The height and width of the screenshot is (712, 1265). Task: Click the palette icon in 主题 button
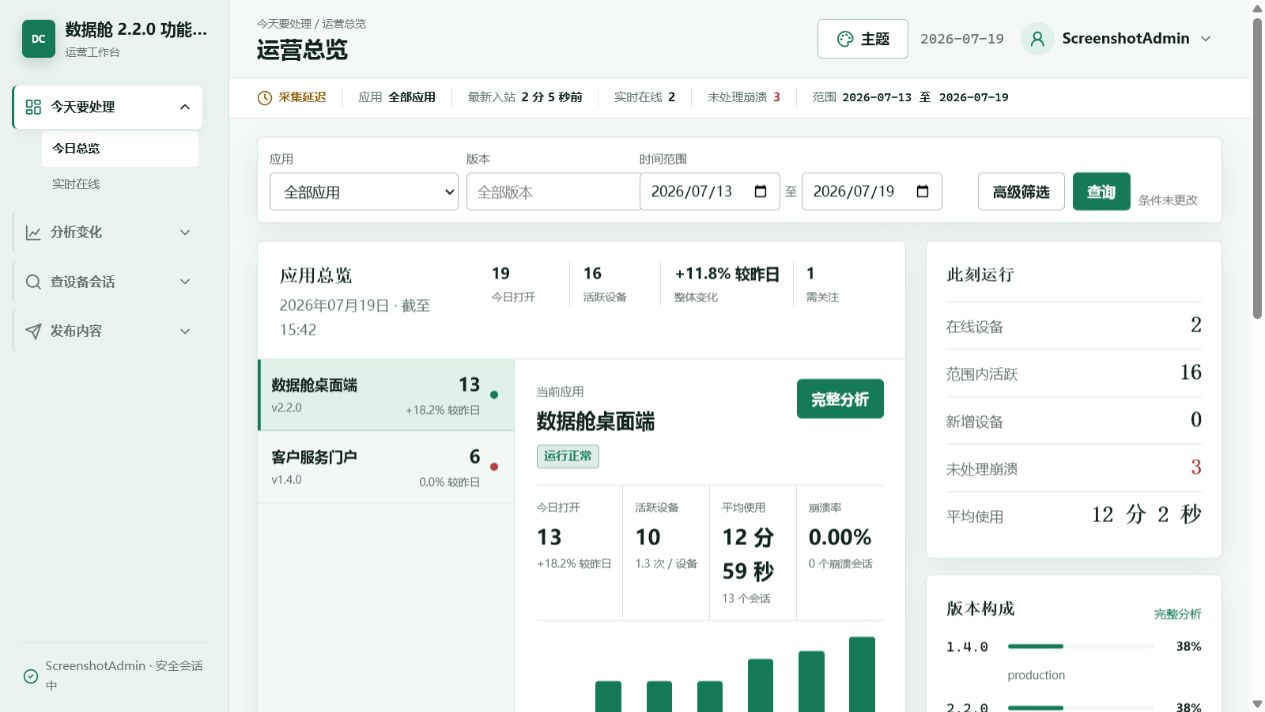coord(845,39)
